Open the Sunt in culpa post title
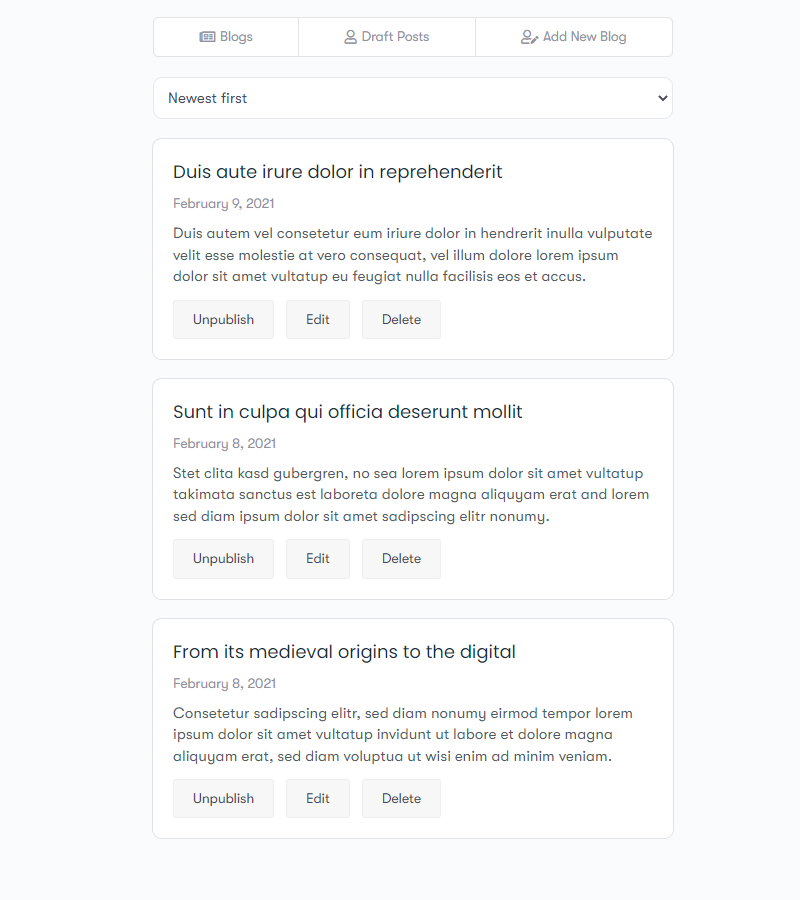 (x=347, y=412)
